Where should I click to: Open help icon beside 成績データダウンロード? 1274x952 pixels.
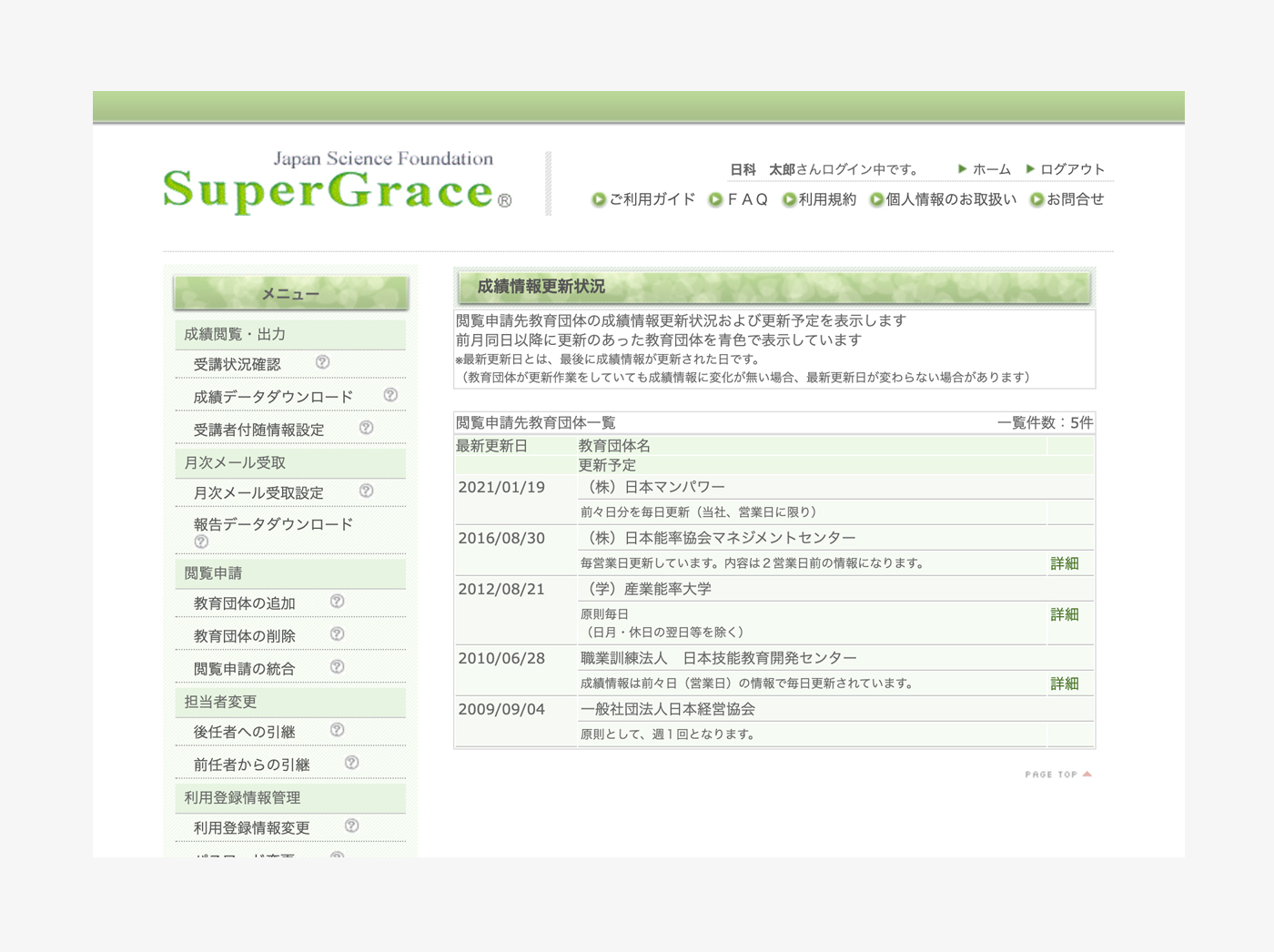(390, 395)
